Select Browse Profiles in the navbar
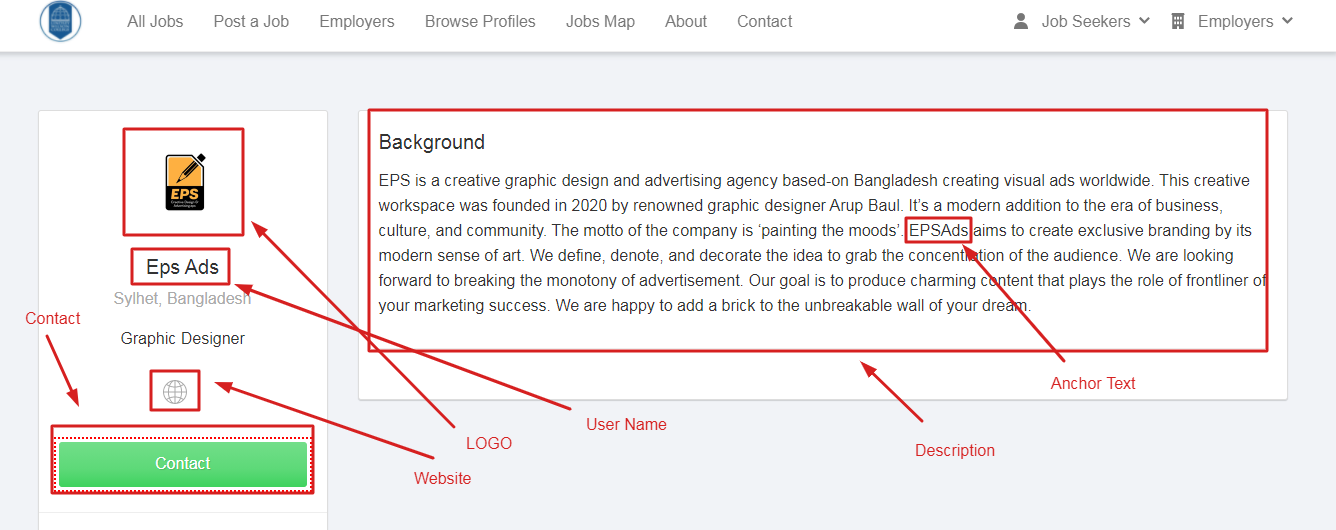1336x530 pixels. [x=480, y=21]
